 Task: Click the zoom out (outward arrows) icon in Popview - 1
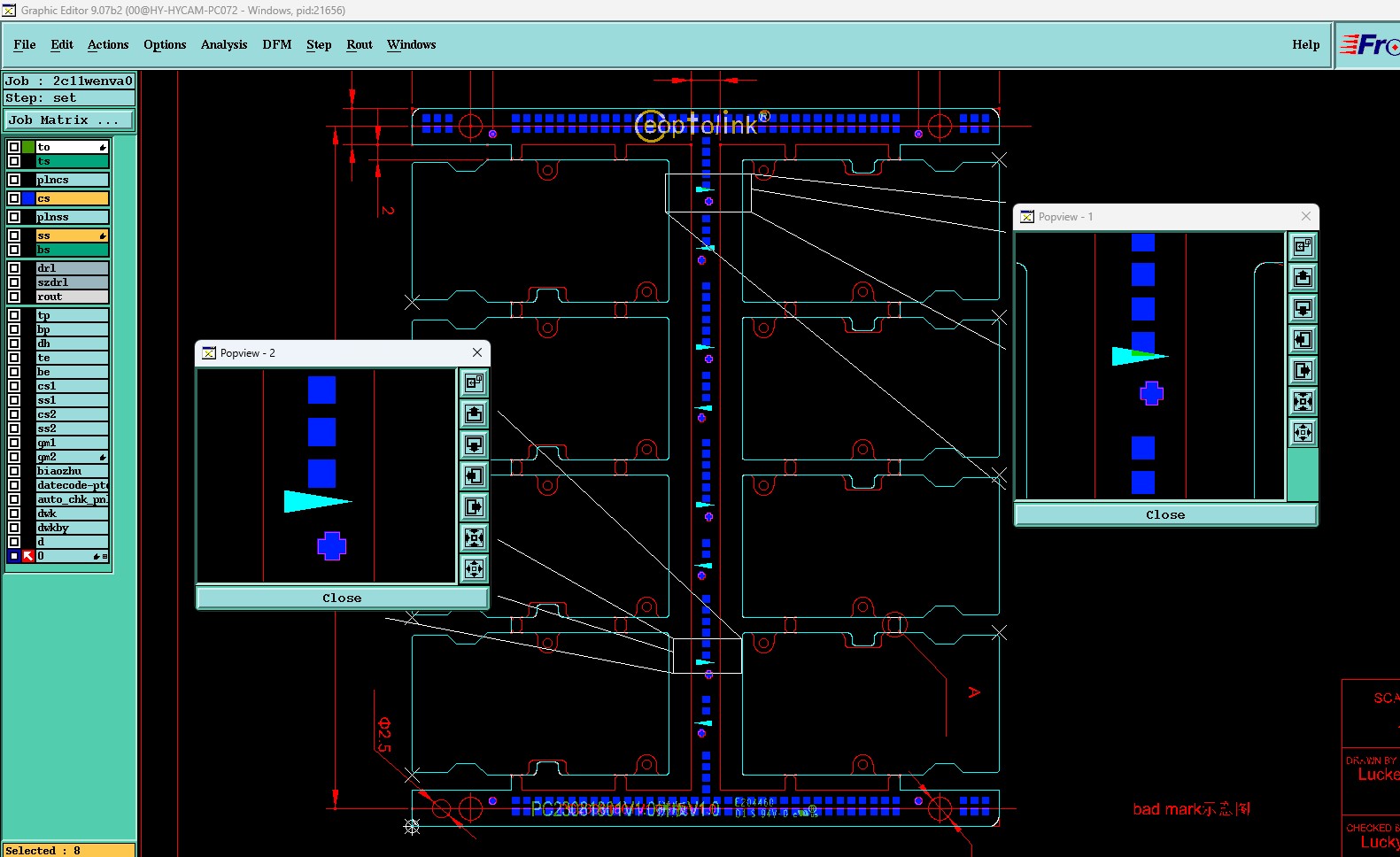tap(1303, 433)
